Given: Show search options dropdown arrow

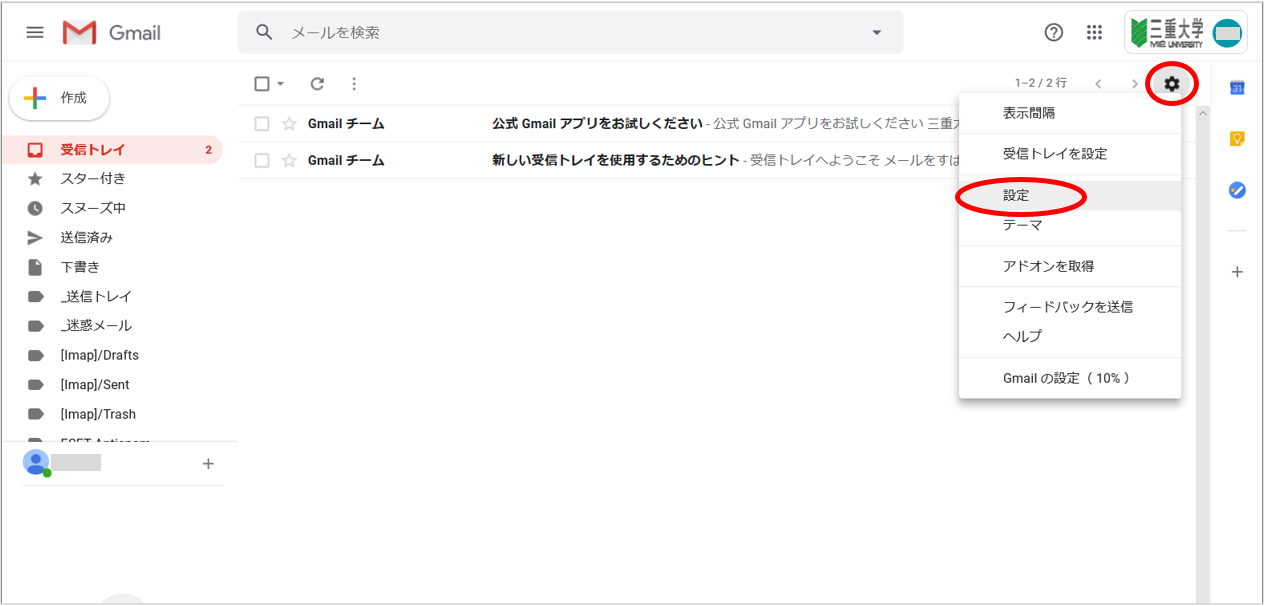Looking at the screenshot, I should (x=877, y=32).
